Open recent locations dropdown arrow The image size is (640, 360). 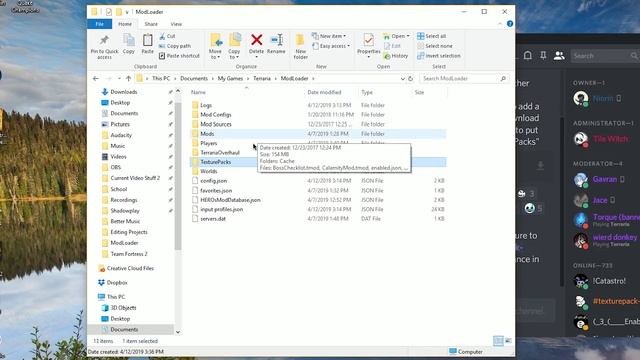(119, 78)
